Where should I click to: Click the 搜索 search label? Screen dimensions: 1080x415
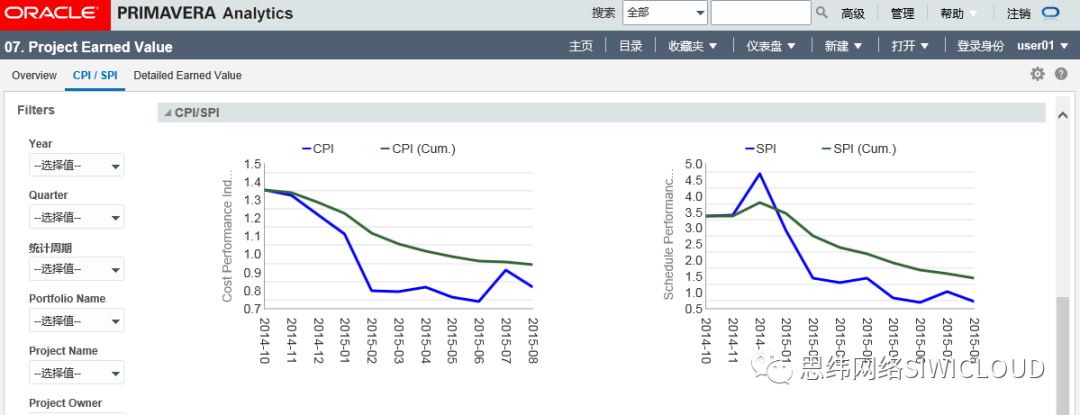click(603, 13)
